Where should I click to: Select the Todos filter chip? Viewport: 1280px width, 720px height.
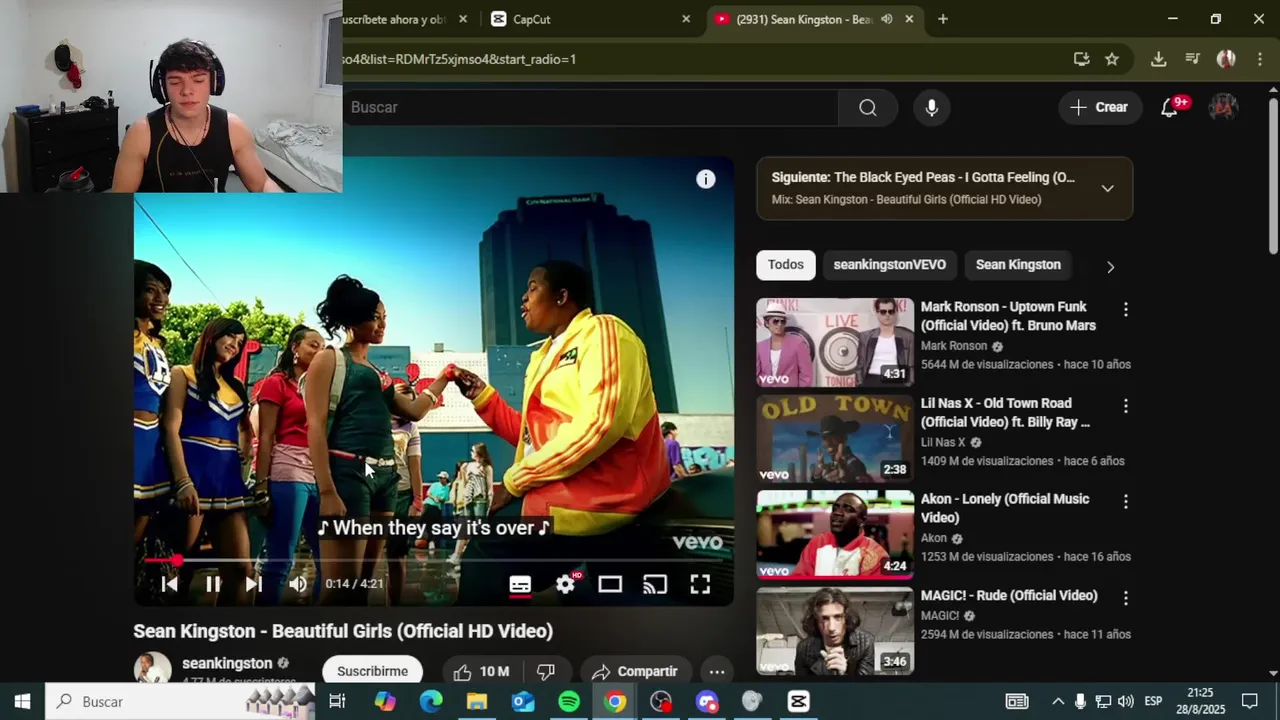786,265
